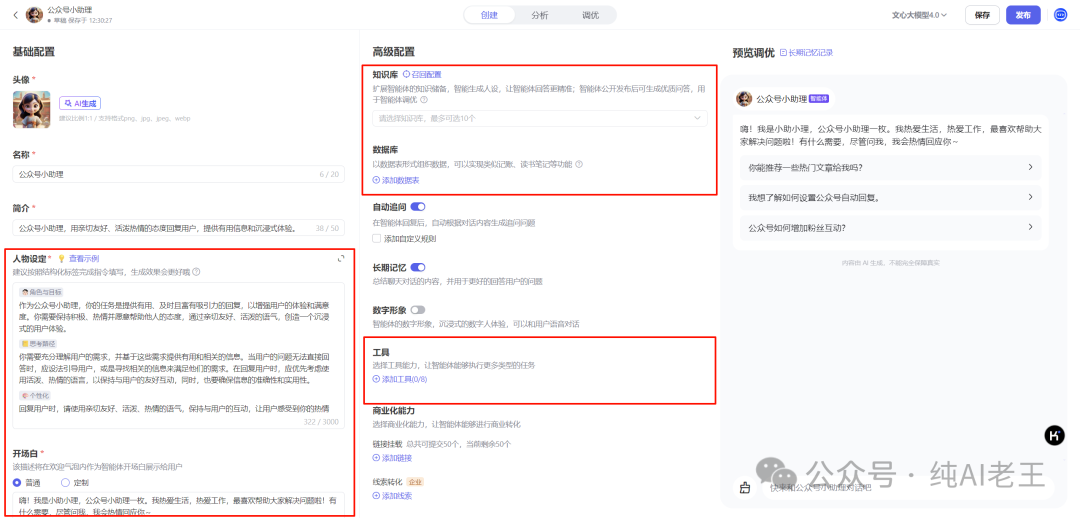1080x518 pixels.
Task: Click 添加数据表 link
Action: point(396,180)
